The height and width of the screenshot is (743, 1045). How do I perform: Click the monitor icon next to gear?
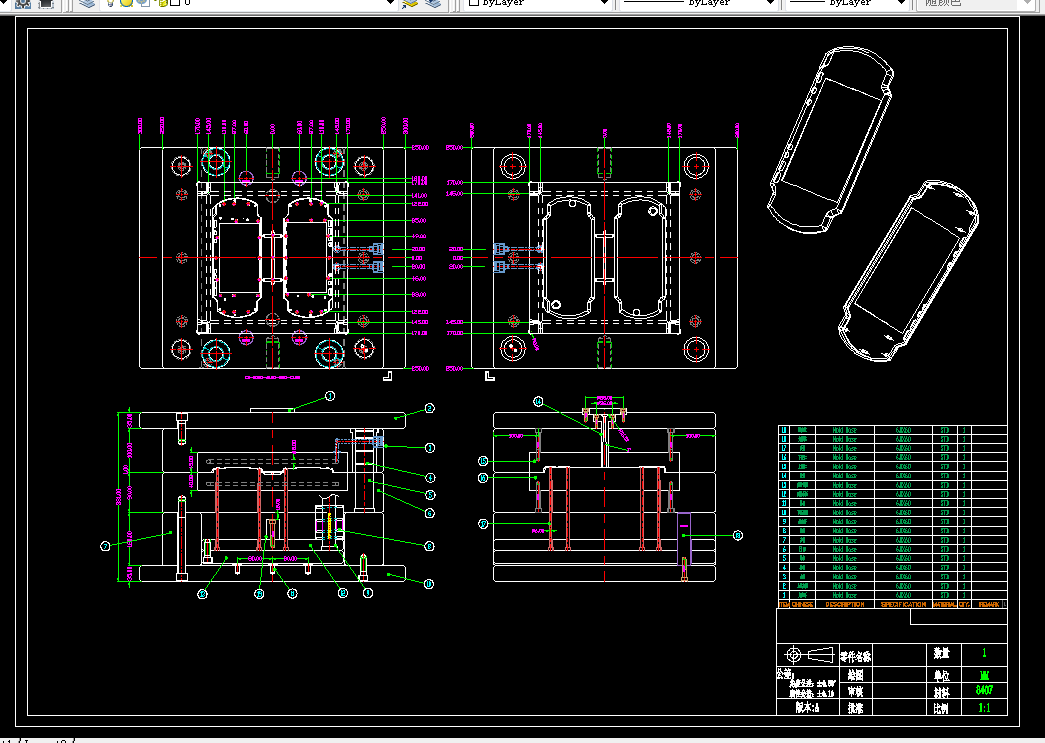click(46, 3)
